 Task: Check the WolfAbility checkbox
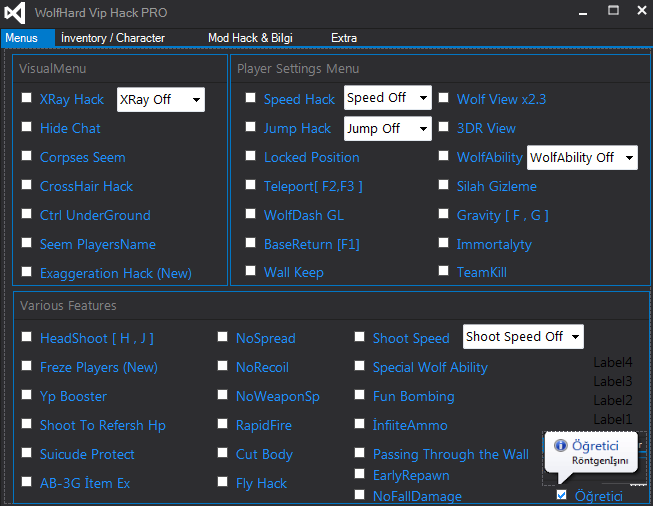(444, 156)
